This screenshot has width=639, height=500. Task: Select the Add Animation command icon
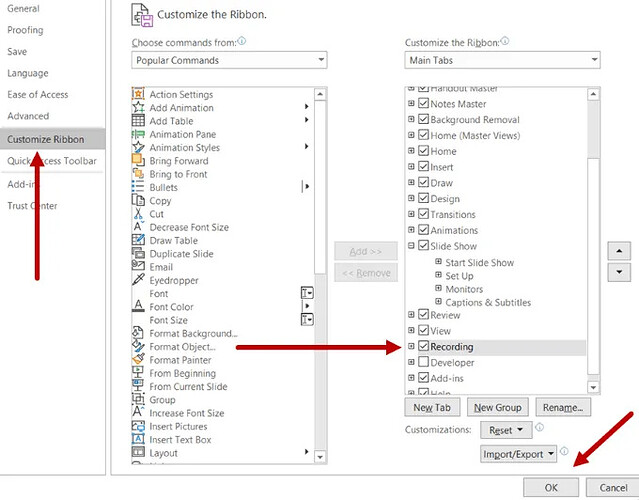(x=138, y=108)
